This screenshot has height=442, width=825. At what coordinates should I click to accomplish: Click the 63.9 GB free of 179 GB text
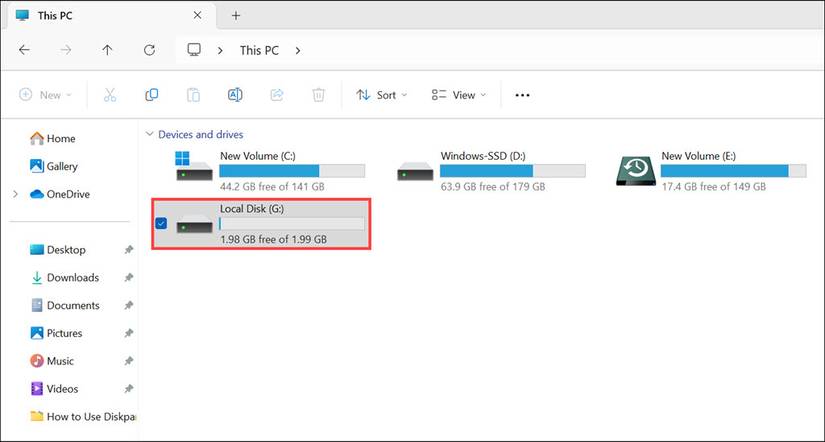pyautogui.click(x=493, y=187)
